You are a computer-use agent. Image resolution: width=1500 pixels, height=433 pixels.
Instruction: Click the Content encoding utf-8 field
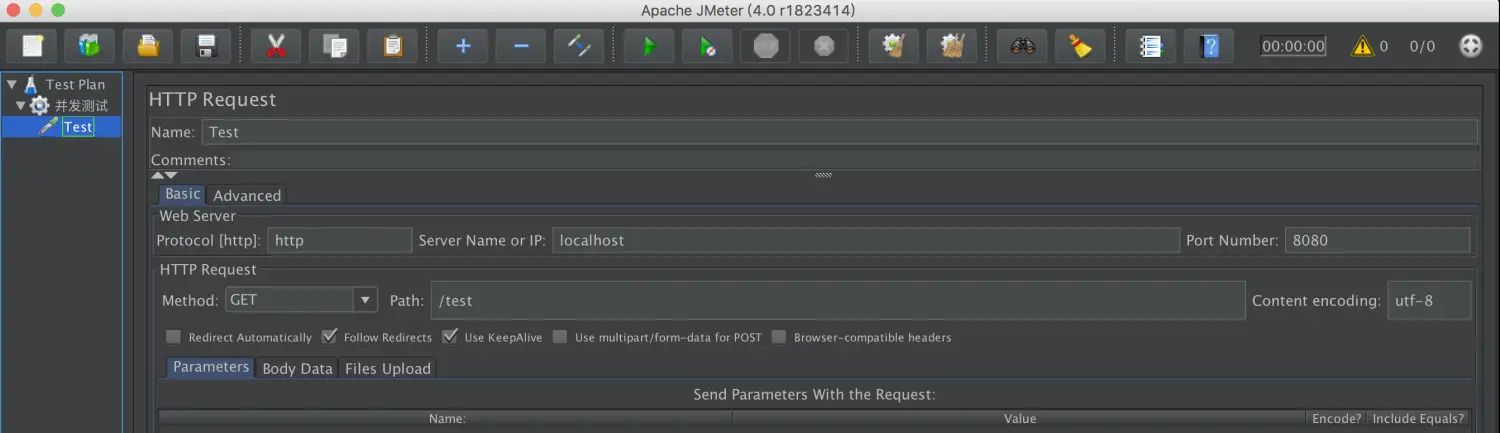pyautogui.click(x=1429, y=300)
